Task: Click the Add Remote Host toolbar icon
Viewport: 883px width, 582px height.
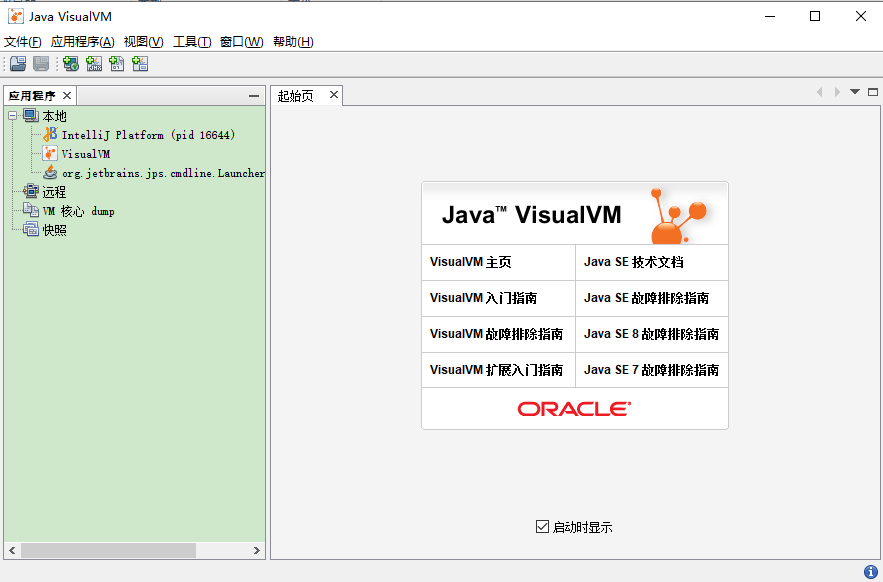Action: pos(71,64)
